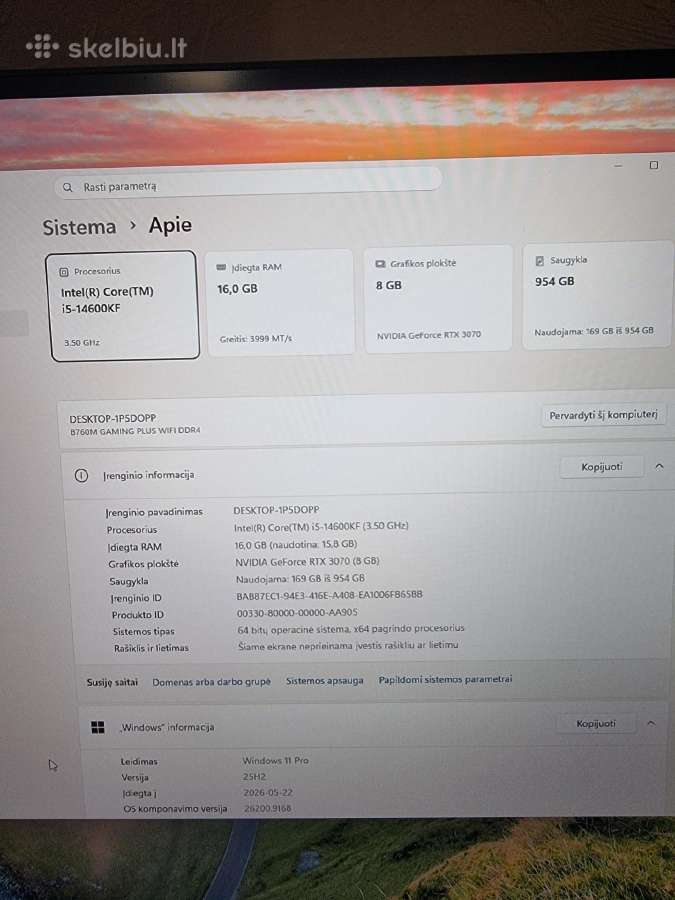675x900 pixels.
Task: Collapse the „Windows“ informacija section
Action: click(x=651, y=723)
